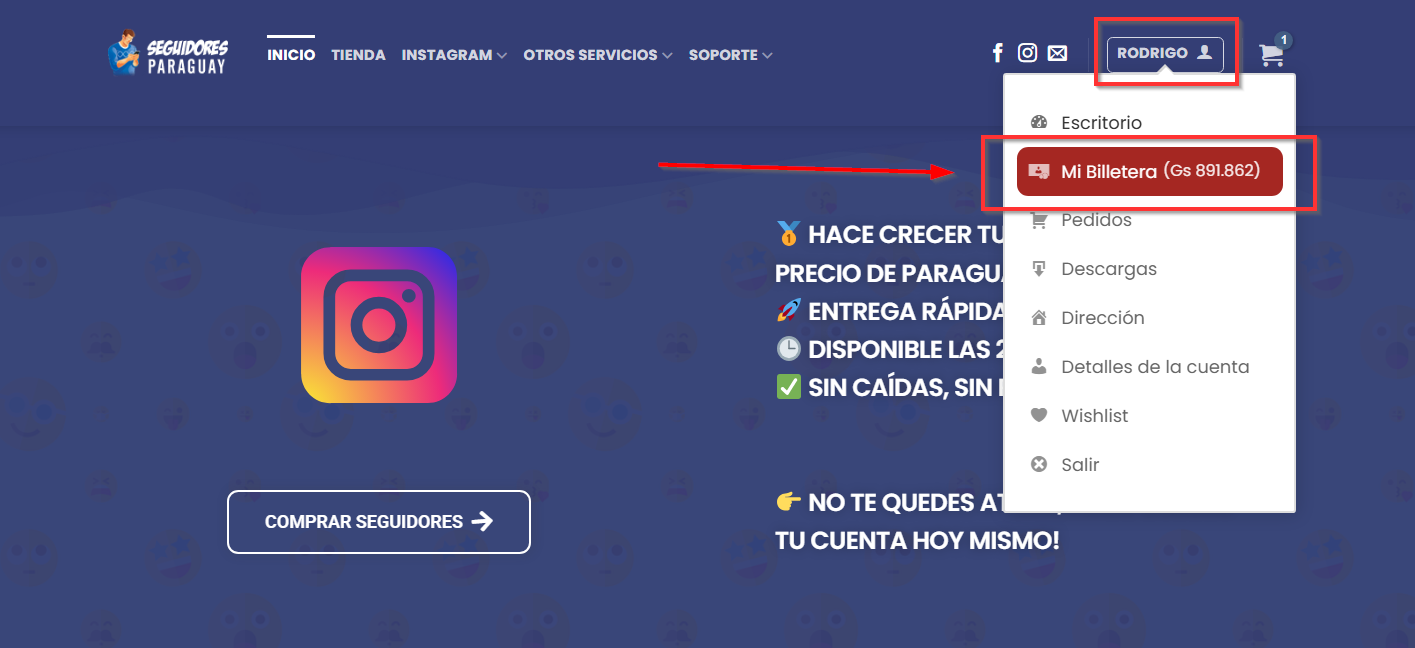Expand the Soporte dropdown menu
Screen dimensions: 1415x648
[730, 55]
